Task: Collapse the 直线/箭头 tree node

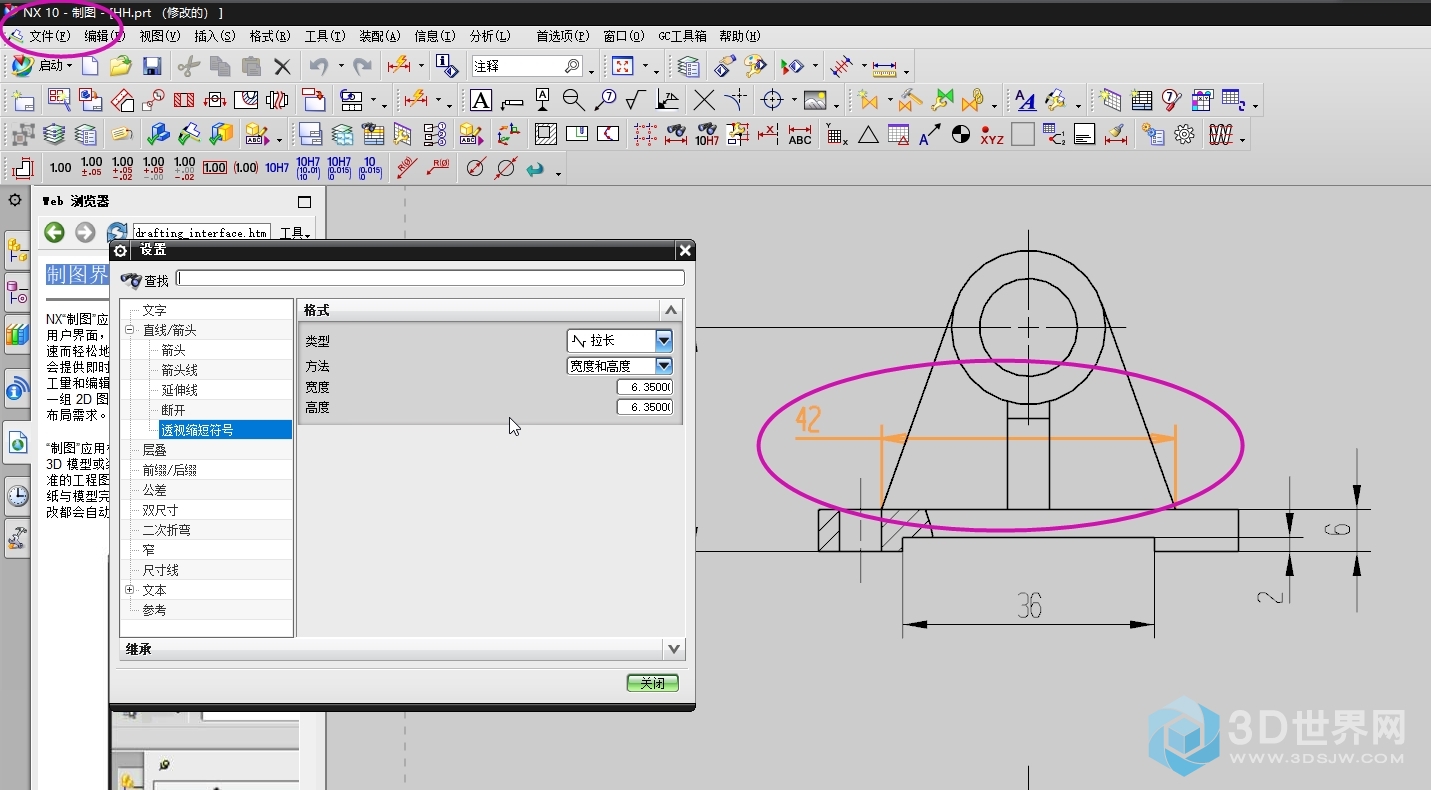Action: [x=129, y=330]
